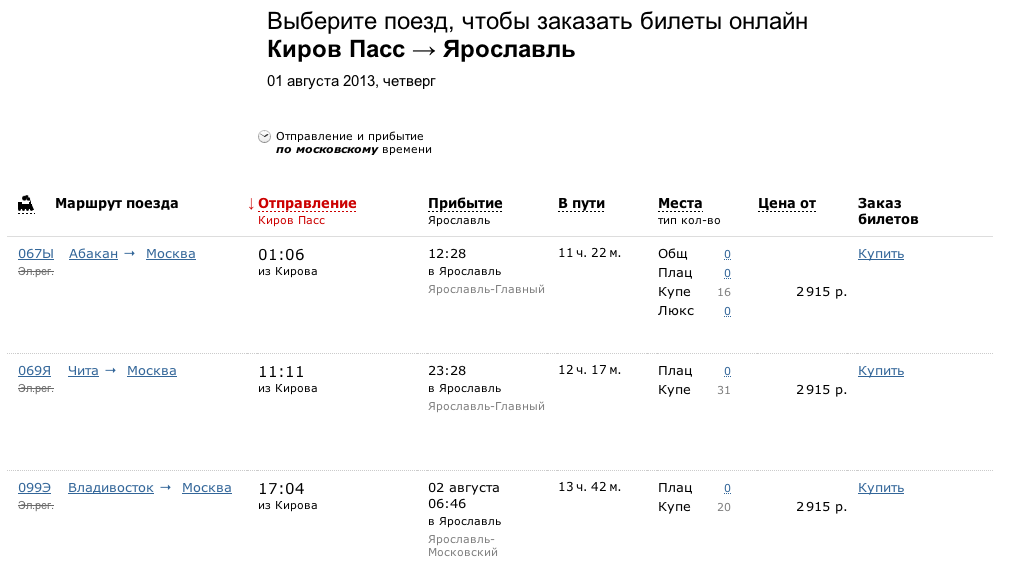Click the Абакан station link
This screenshot has width=1022, height=568.
(x=93, y=254)
